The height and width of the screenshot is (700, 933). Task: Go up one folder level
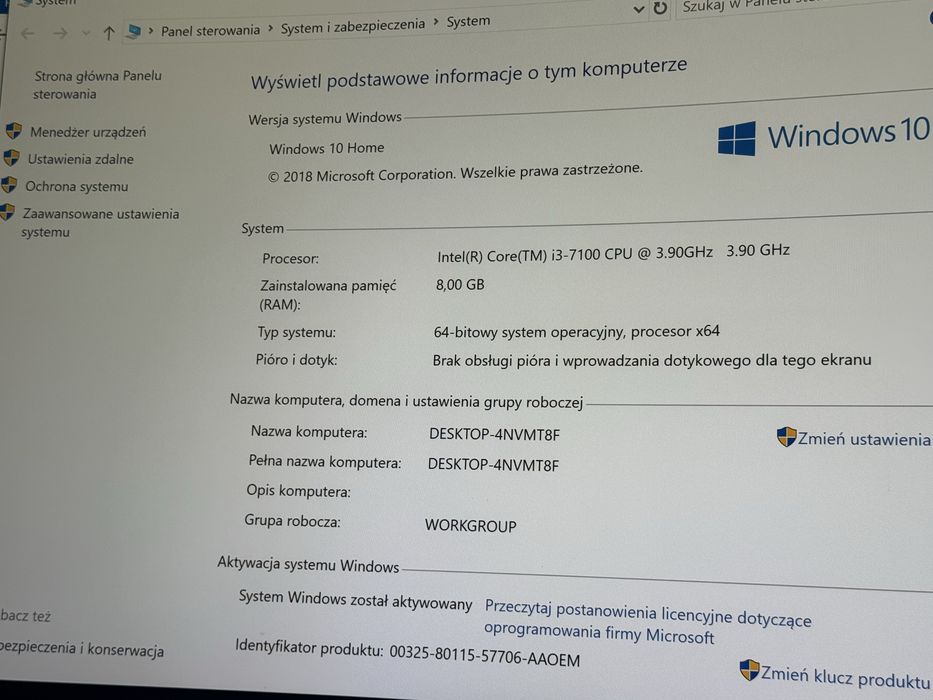(x=109, y=33)
